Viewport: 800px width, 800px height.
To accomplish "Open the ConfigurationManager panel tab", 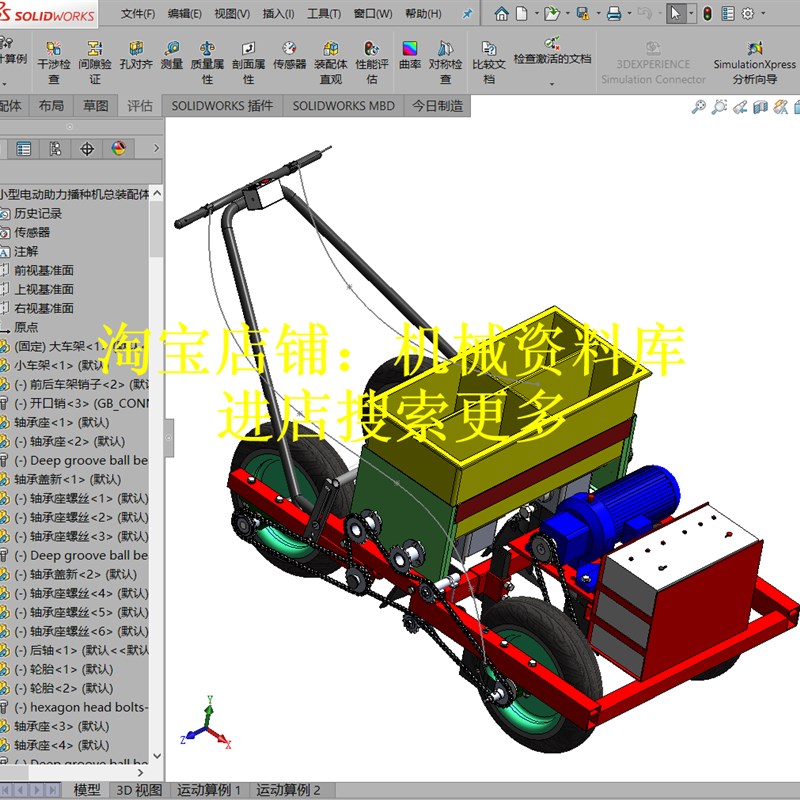I will [55, 149].
